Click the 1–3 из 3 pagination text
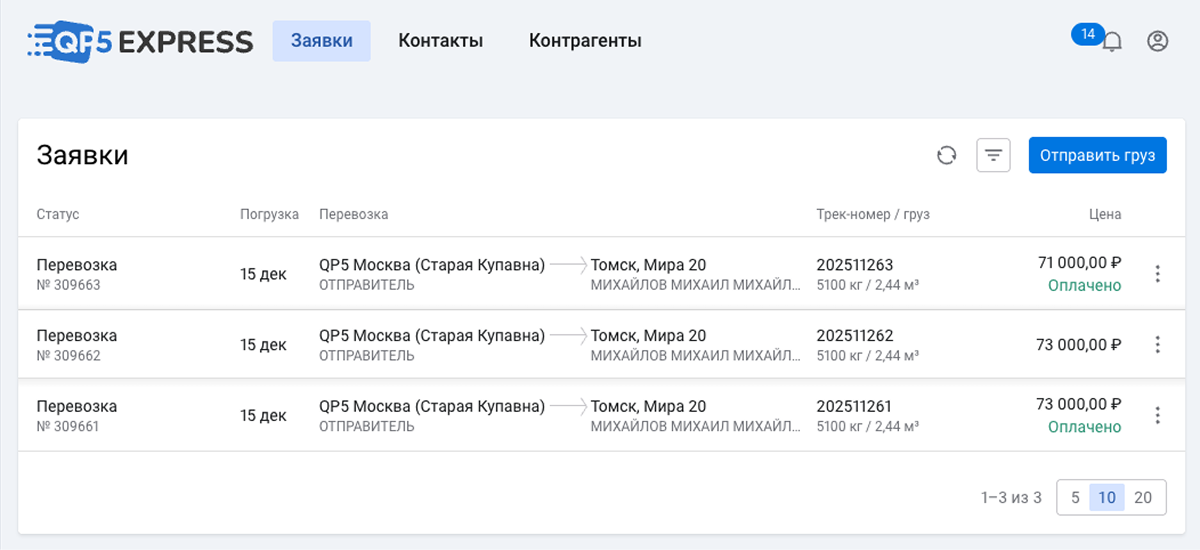Viewport: 1200px width, 550px height. 1011,497
